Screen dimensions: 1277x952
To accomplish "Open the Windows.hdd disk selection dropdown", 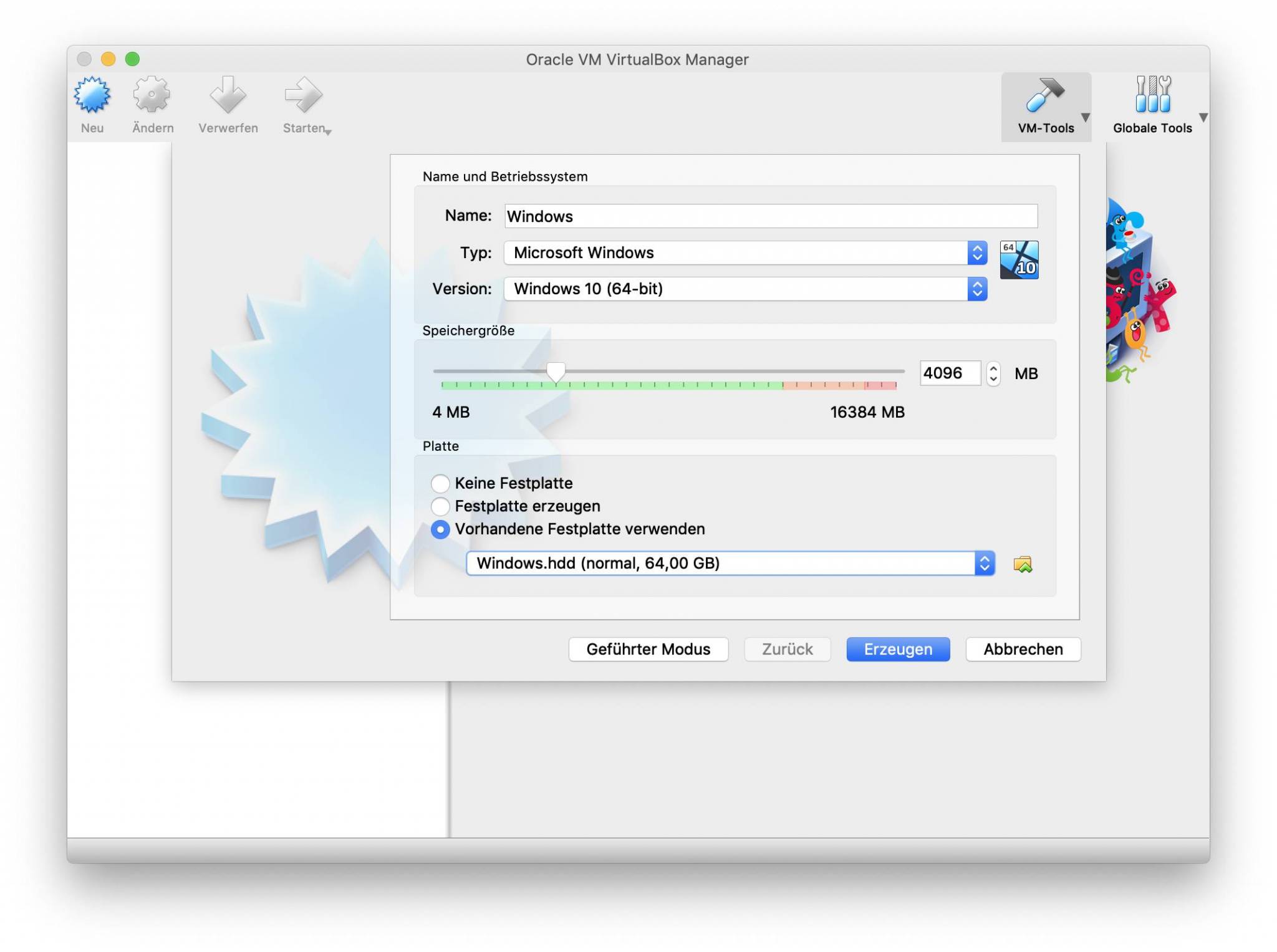I will click(x=730, y=564).
